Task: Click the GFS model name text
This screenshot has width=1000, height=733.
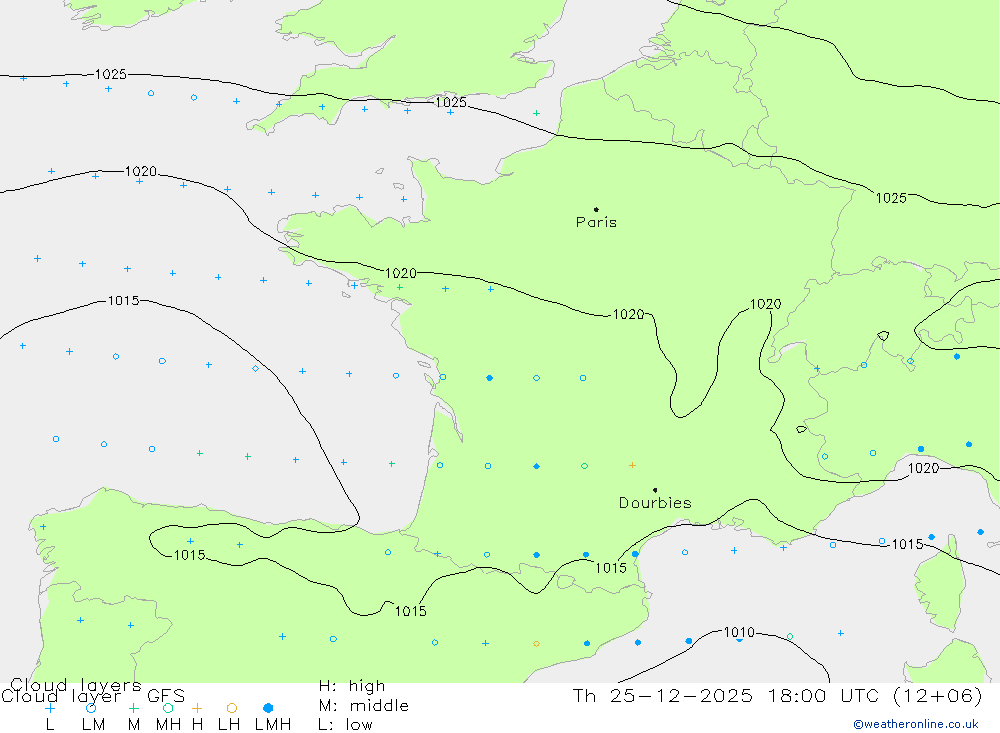Action: click(x=166, y=696)
